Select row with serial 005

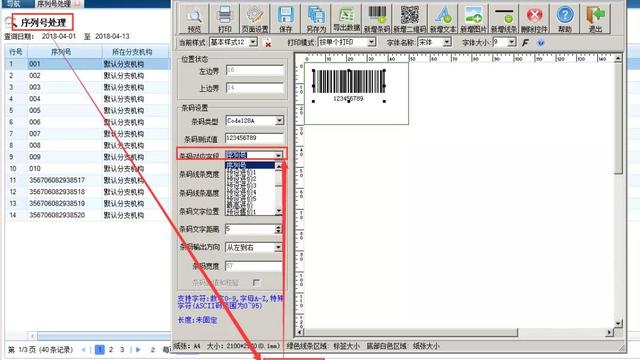(x=87, y=111)
